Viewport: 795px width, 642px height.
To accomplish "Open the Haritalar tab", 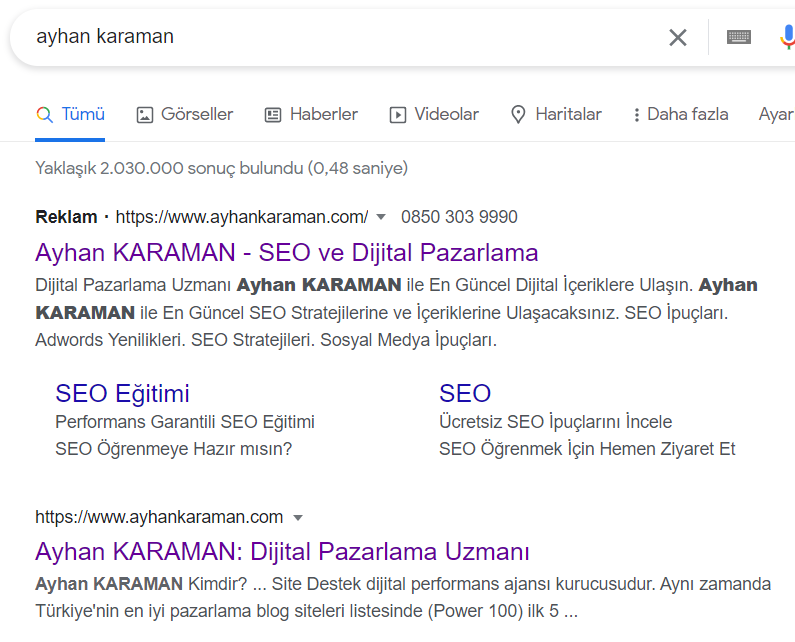I will 556,115.
